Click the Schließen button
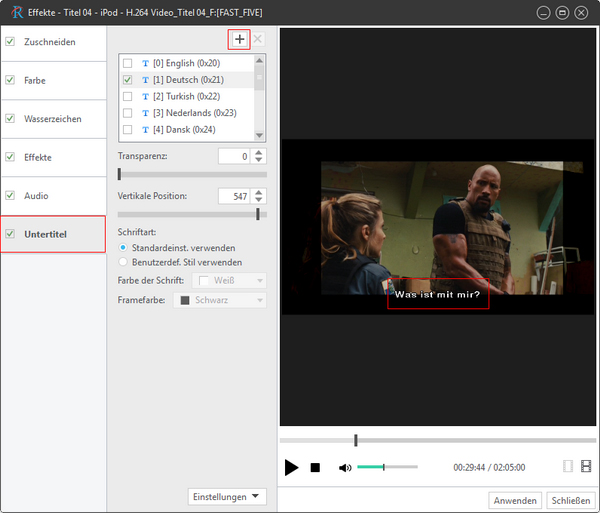600x513 pixels. tap(571, 500)
